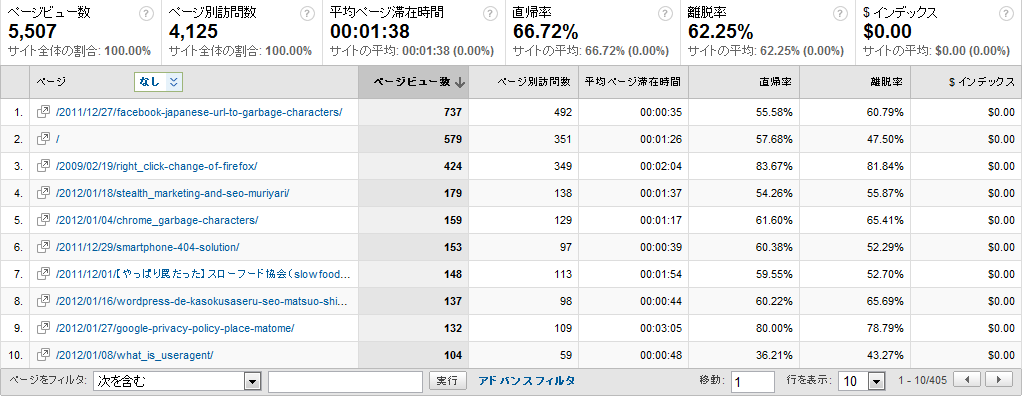Viewport: 1029px width, 401px height.
Task: Click the 移動 row number input
Action: tap(752, 381)
